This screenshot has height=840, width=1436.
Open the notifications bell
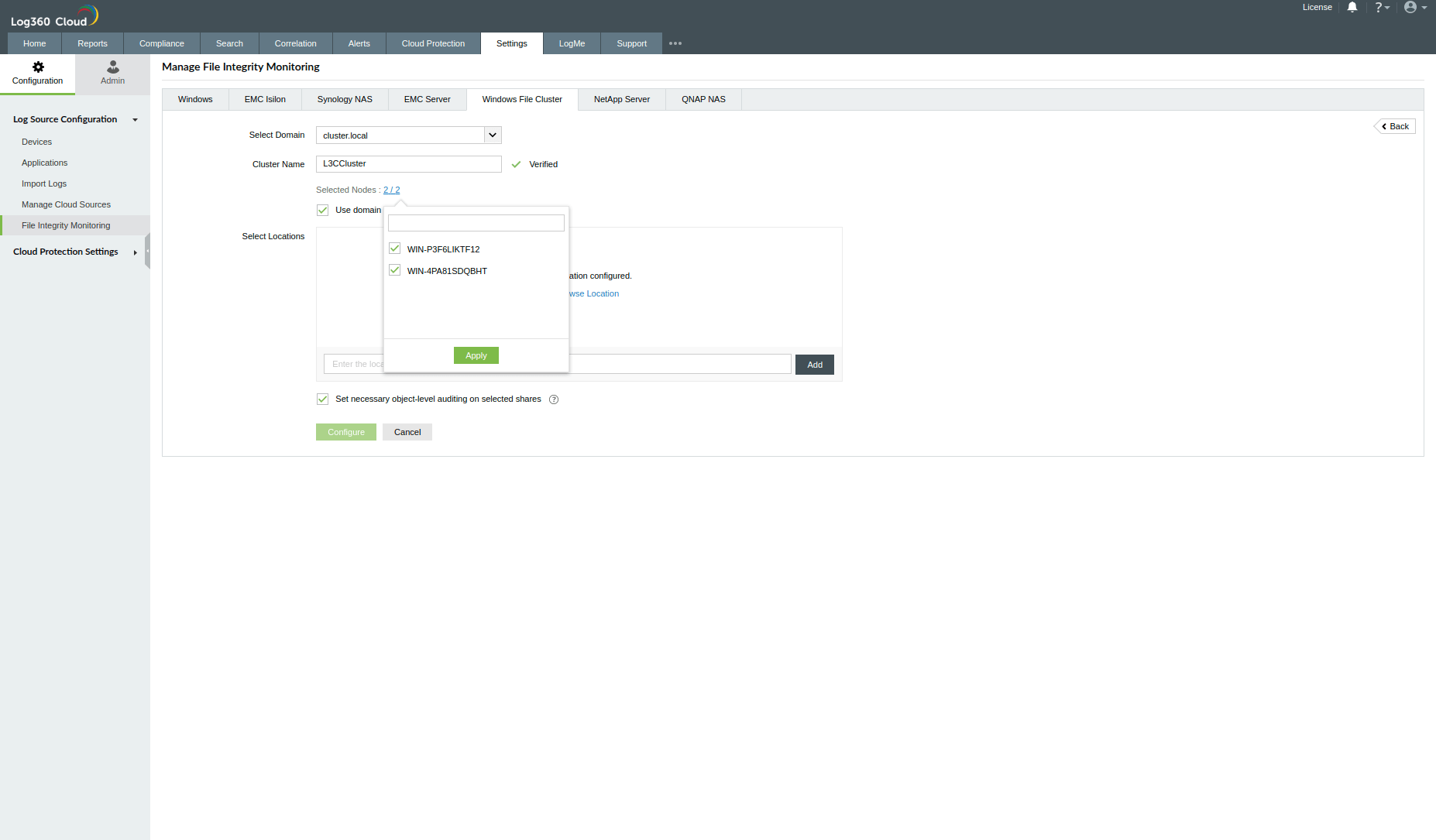[x=1352, y=7]
